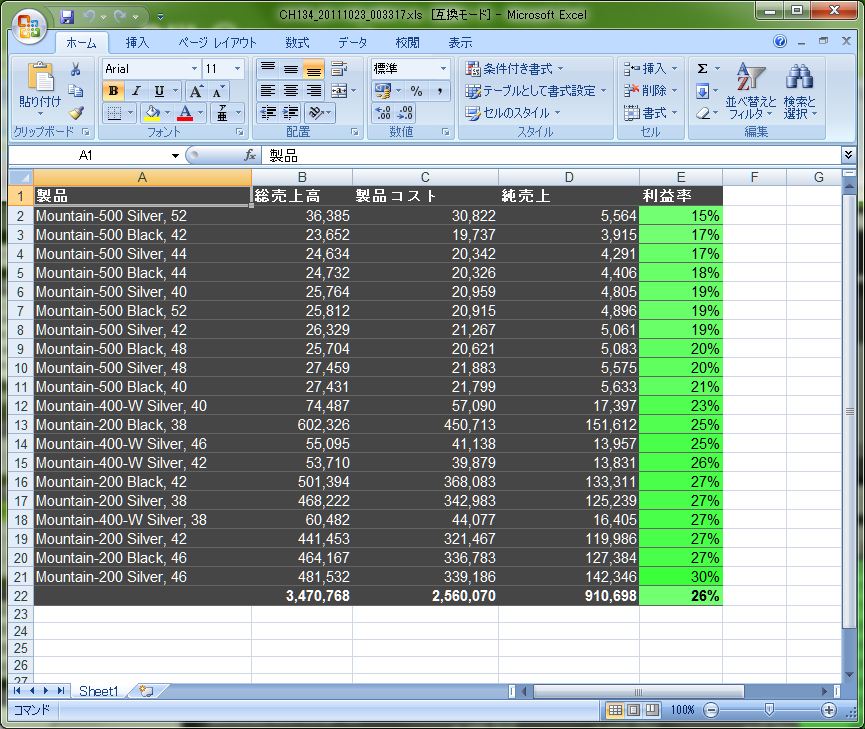Toggle Italic formatting
The width and height of the screenshot is (865, 729).
pos(136,91)
